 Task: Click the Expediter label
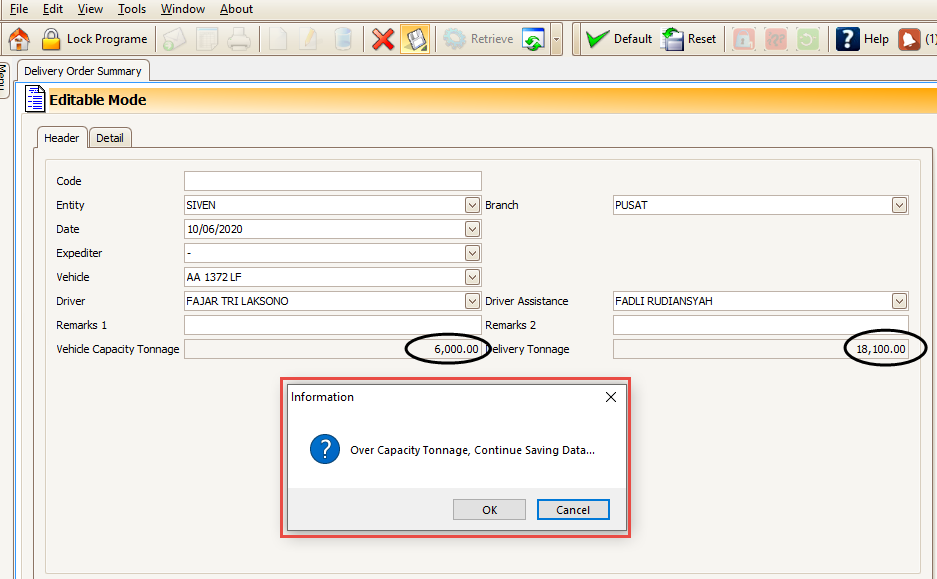79,253
